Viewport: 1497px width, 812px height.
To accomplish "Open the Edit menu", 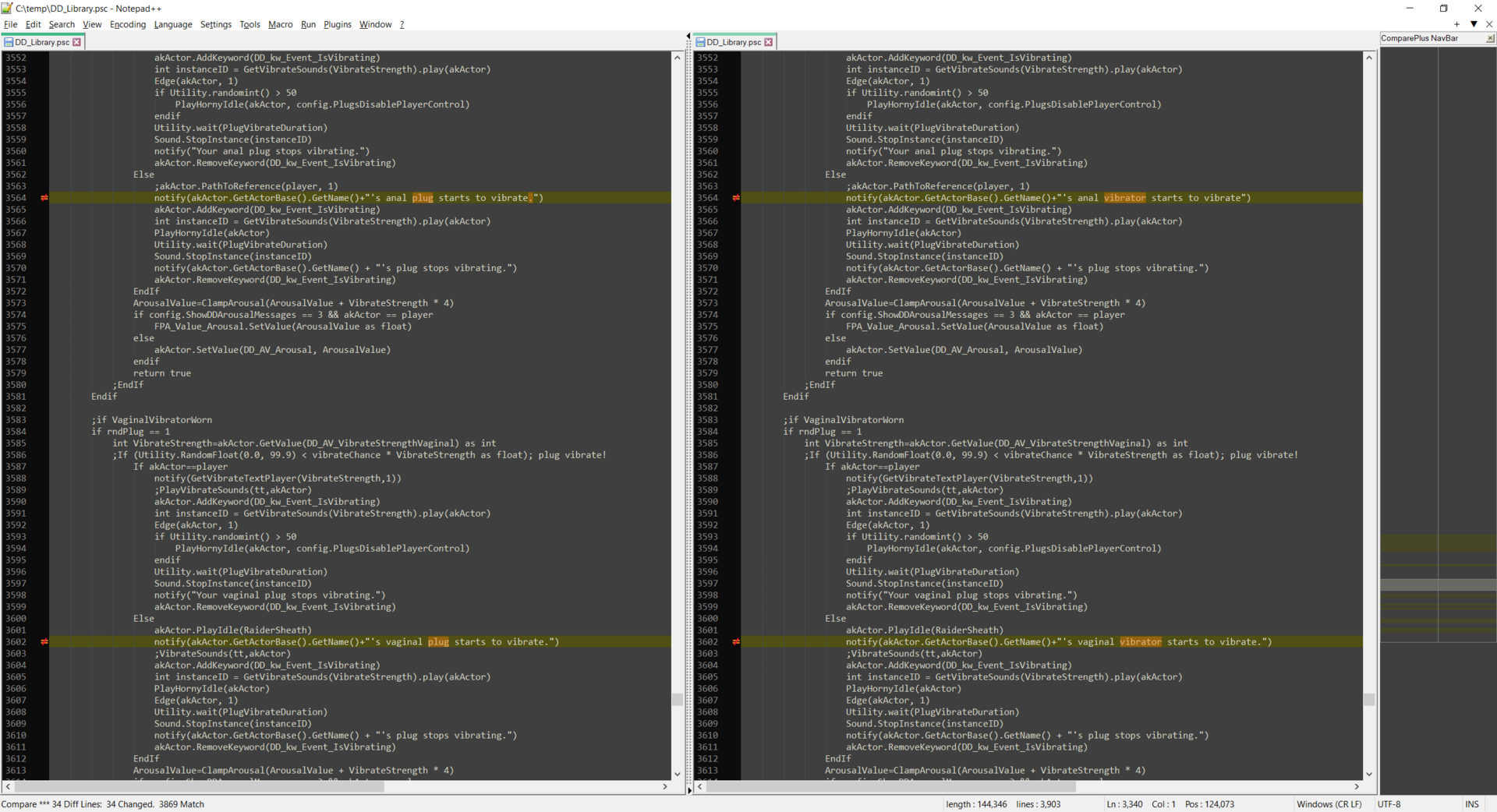I will pos(33,24).
